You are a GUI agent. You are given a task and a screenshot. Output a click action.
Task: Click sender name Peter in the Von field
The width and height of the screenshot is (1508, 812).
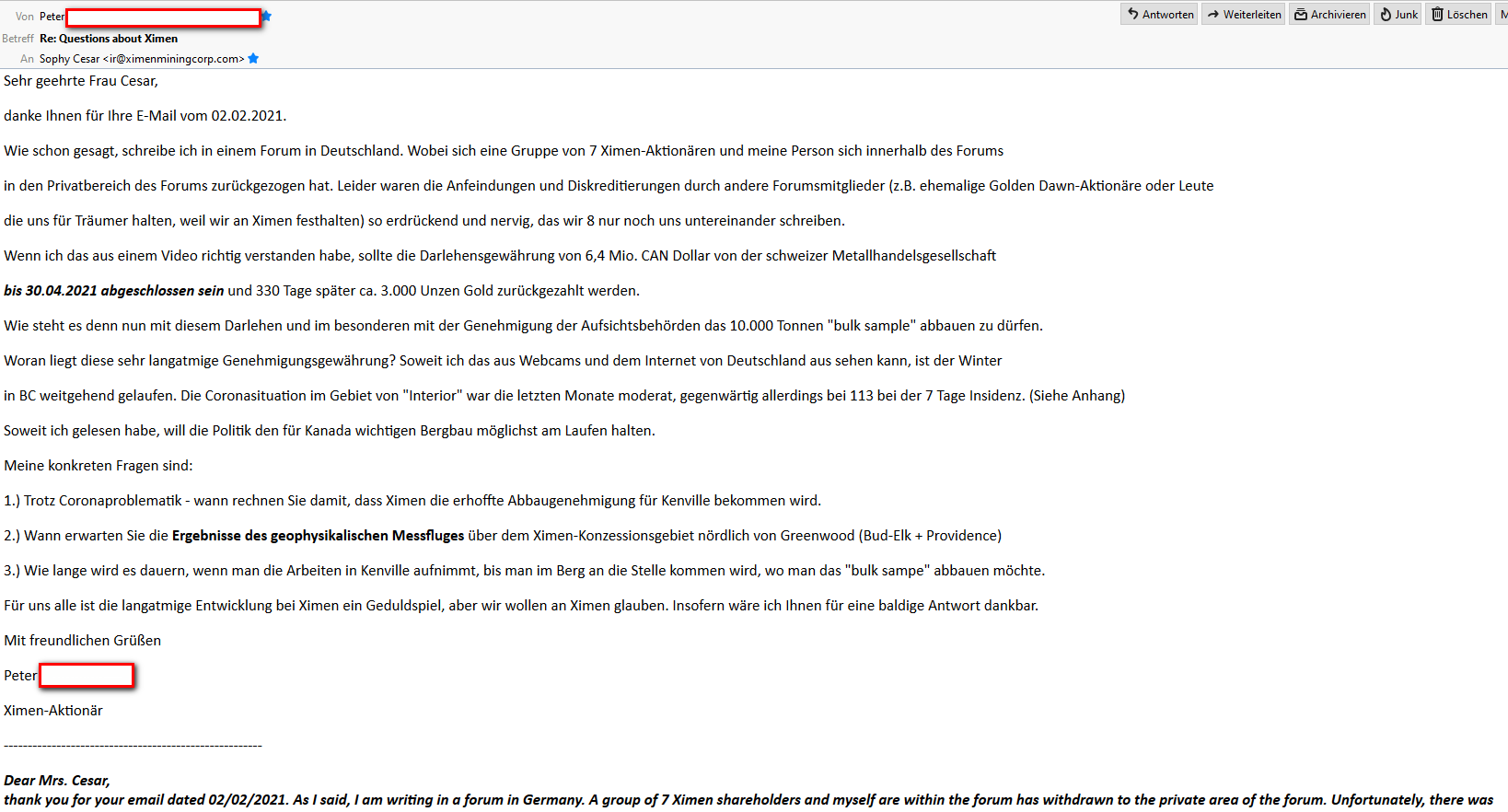tap(52, 17)
